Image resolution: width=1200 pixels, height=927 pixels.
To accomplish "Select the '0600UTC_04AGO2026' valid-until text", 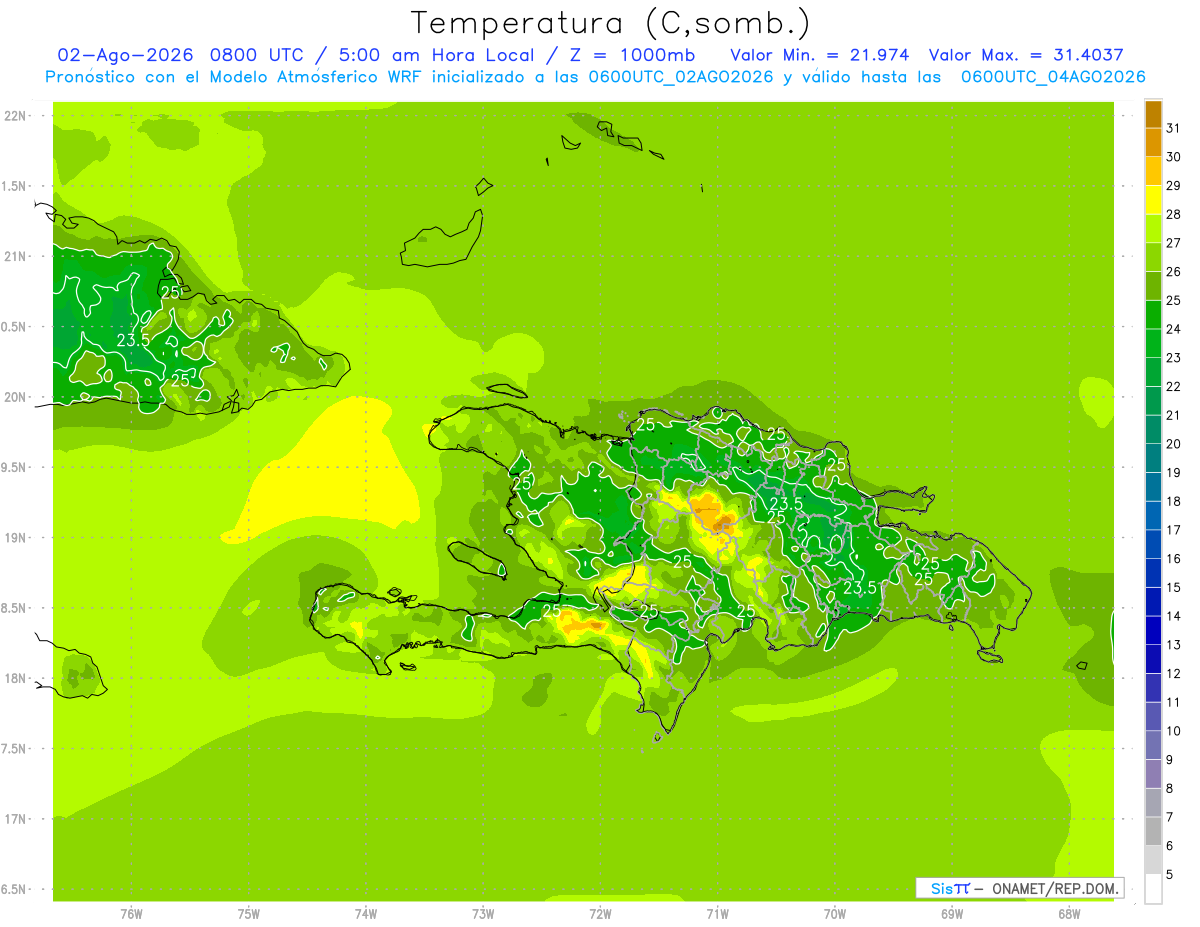I will click(x=1053, y=77).
